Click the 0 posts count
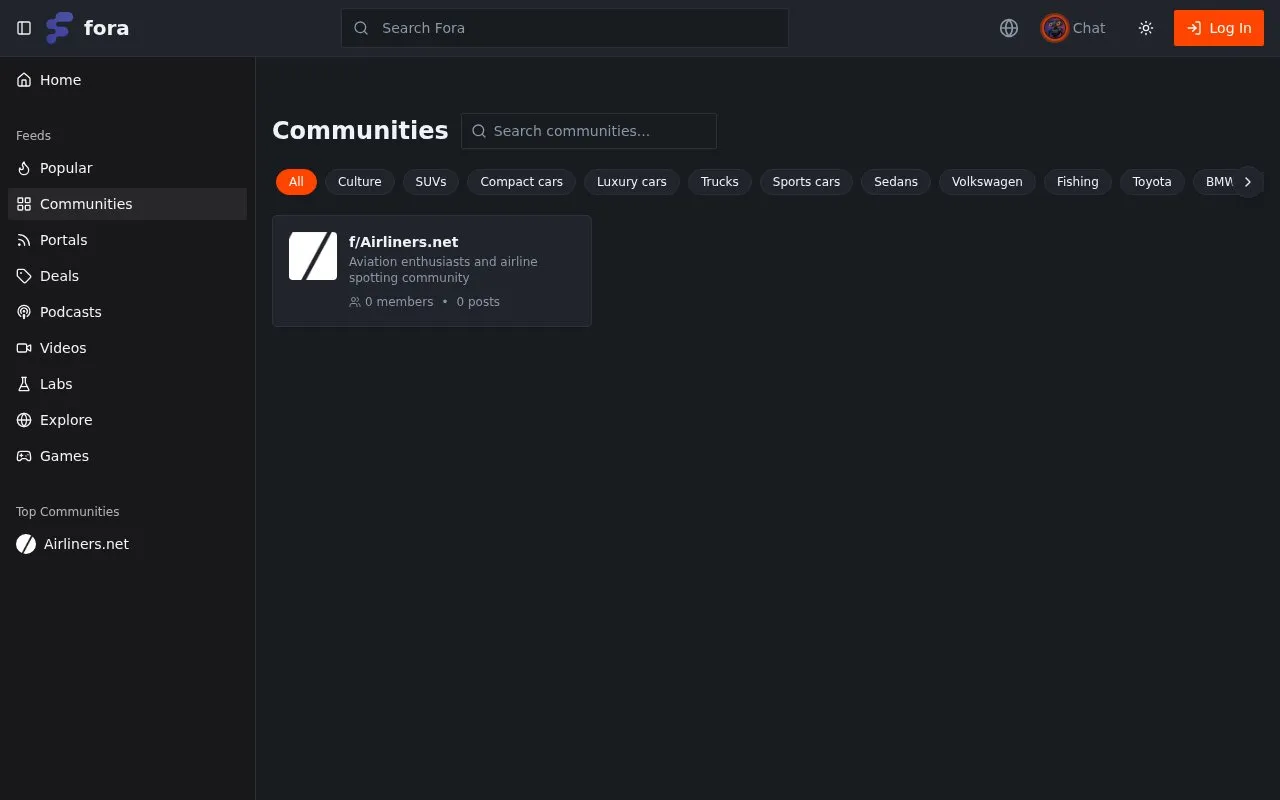Image resolution: width=1280 pixels, height=800 pixels. coord(478,302)
